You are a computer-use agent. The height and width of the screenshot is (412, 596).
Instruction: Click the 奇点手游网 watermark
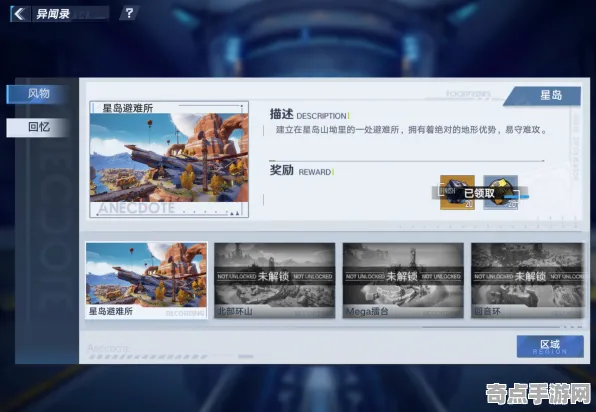(538, 394)
